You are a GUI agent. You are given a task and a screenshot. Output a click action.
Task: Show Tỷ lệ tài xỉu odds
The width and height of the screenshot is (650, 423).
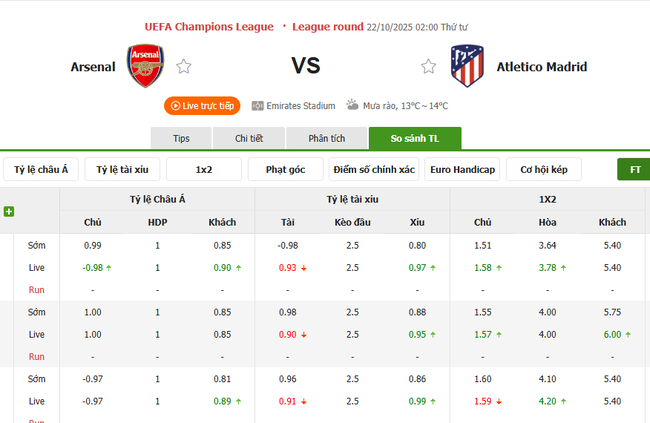pos(122,170)
